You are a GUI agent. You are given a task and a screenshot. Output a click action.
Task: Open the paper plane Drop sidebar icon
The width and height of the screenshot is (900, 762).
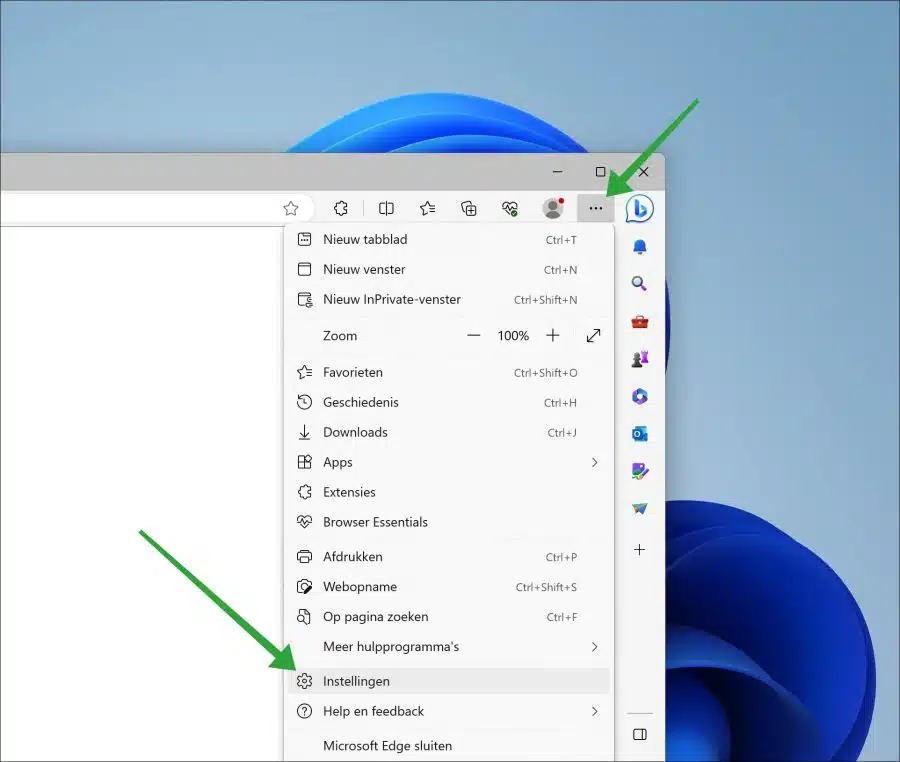(x=639, y=508)
